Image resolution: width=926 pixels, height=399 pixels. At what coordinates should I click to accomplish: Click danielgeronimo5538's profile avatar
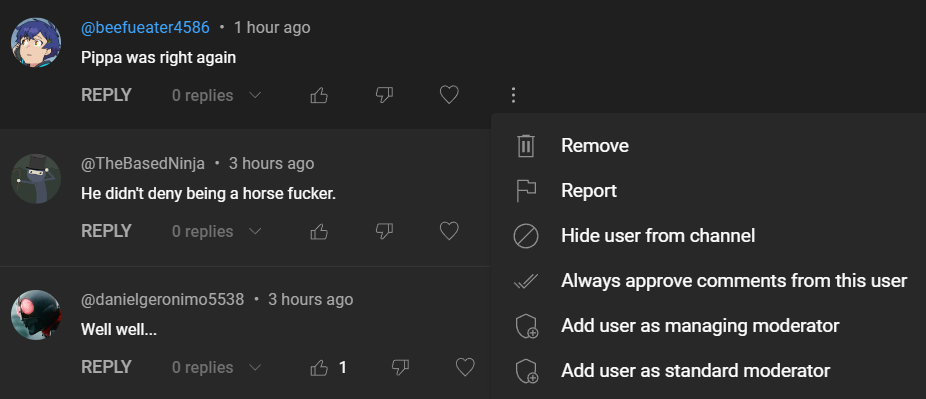click(36, 315)
